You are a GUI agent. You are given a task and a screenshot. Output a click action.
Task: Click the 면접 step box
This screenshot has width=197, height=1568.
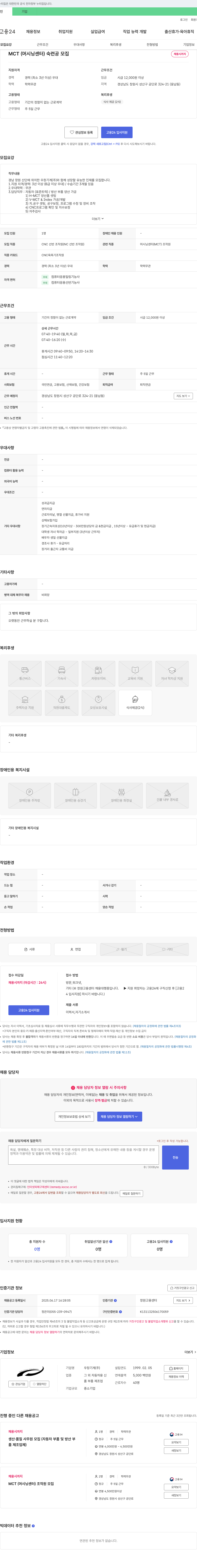pyautogui.click(x=75, y=949)
